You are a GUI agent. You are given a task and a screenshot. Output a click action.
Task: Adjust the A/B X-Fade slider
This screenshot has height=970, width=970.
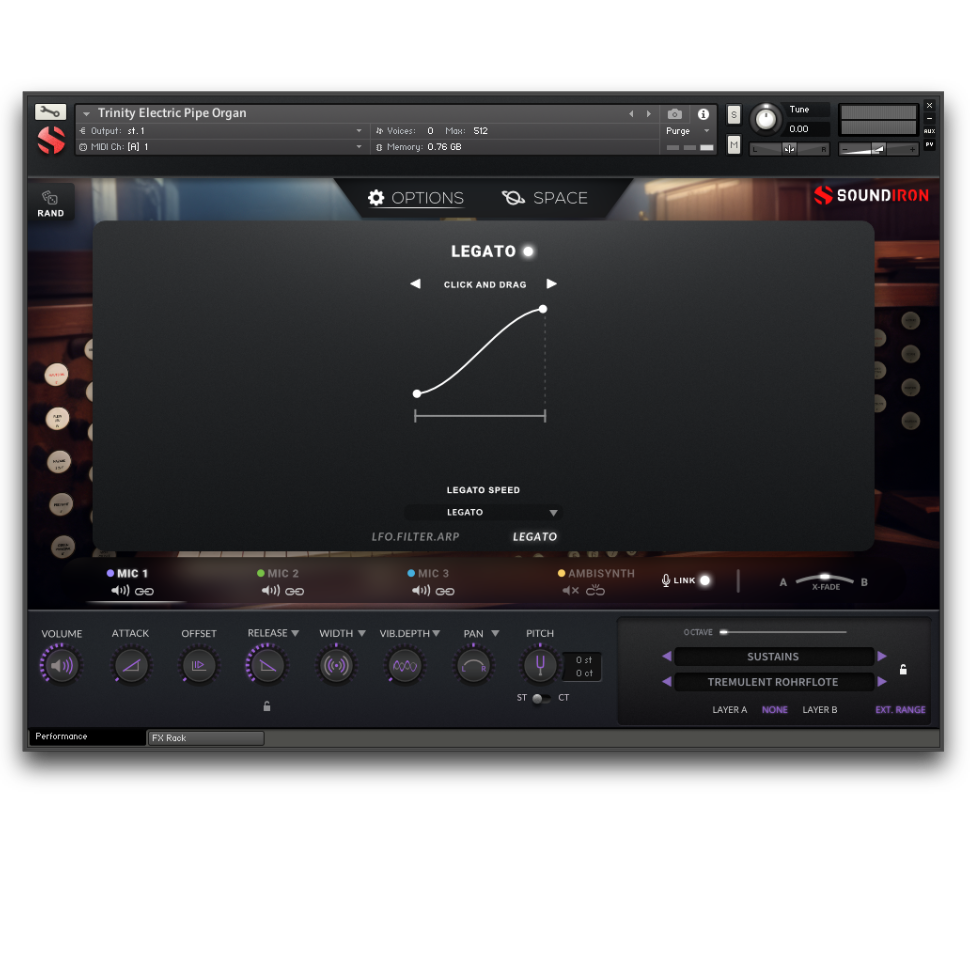click(x=824, y=579)
